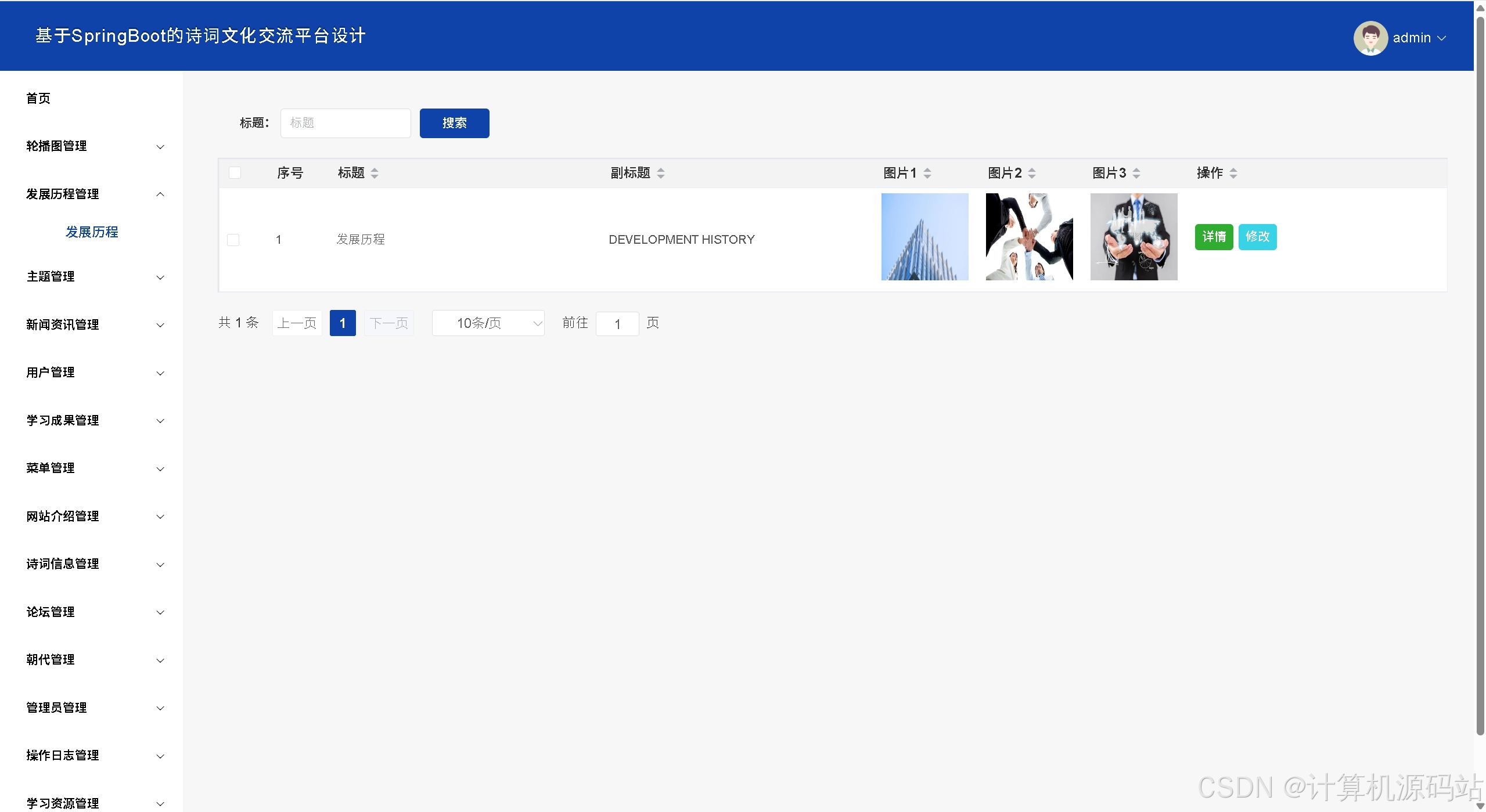Open 图片2 teamwork hands thumbnail
1486x812 pixels.
click(x=1029, y=237)
